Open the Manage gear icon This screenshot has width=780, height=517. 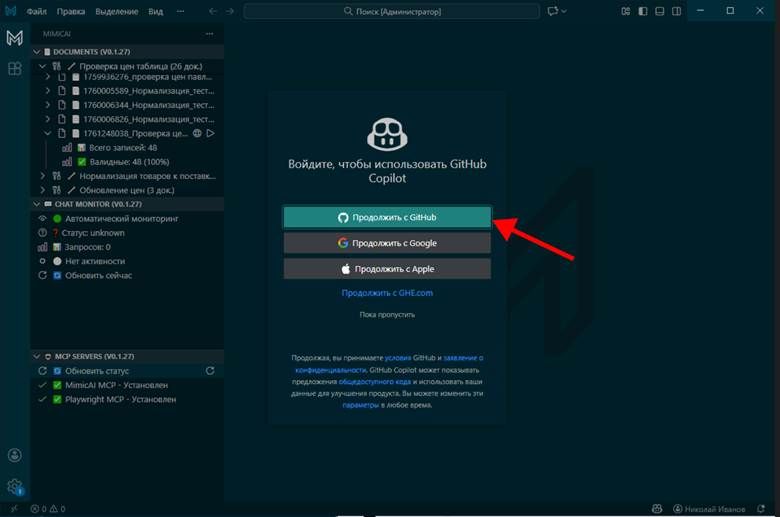point(15,486)
